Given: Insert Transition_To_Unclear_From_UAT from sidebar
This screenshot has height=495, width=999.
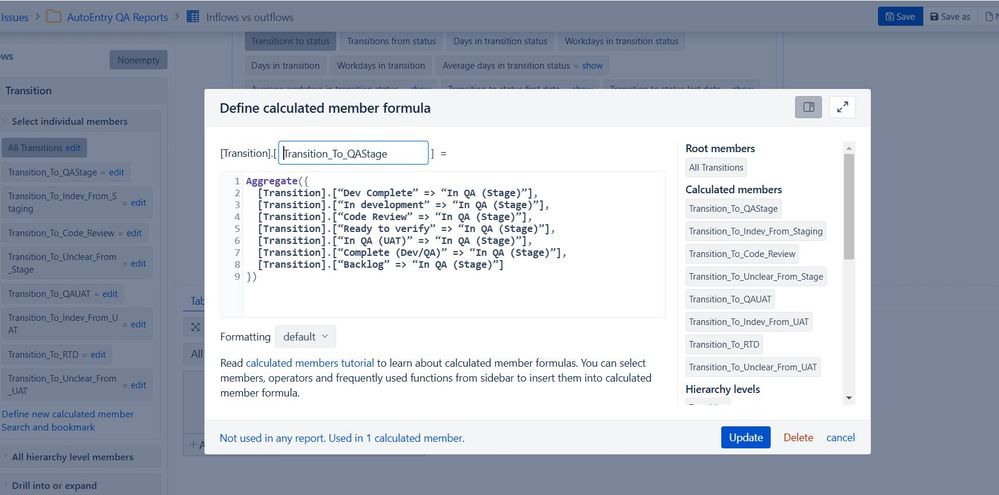Looking at the screenshot, I should 752,367.
